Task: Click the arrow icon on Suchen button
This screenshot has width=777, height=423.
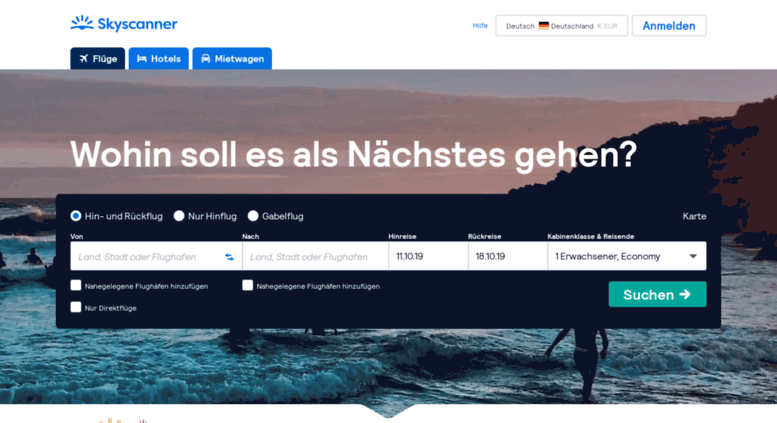Action: pos(685,294)
